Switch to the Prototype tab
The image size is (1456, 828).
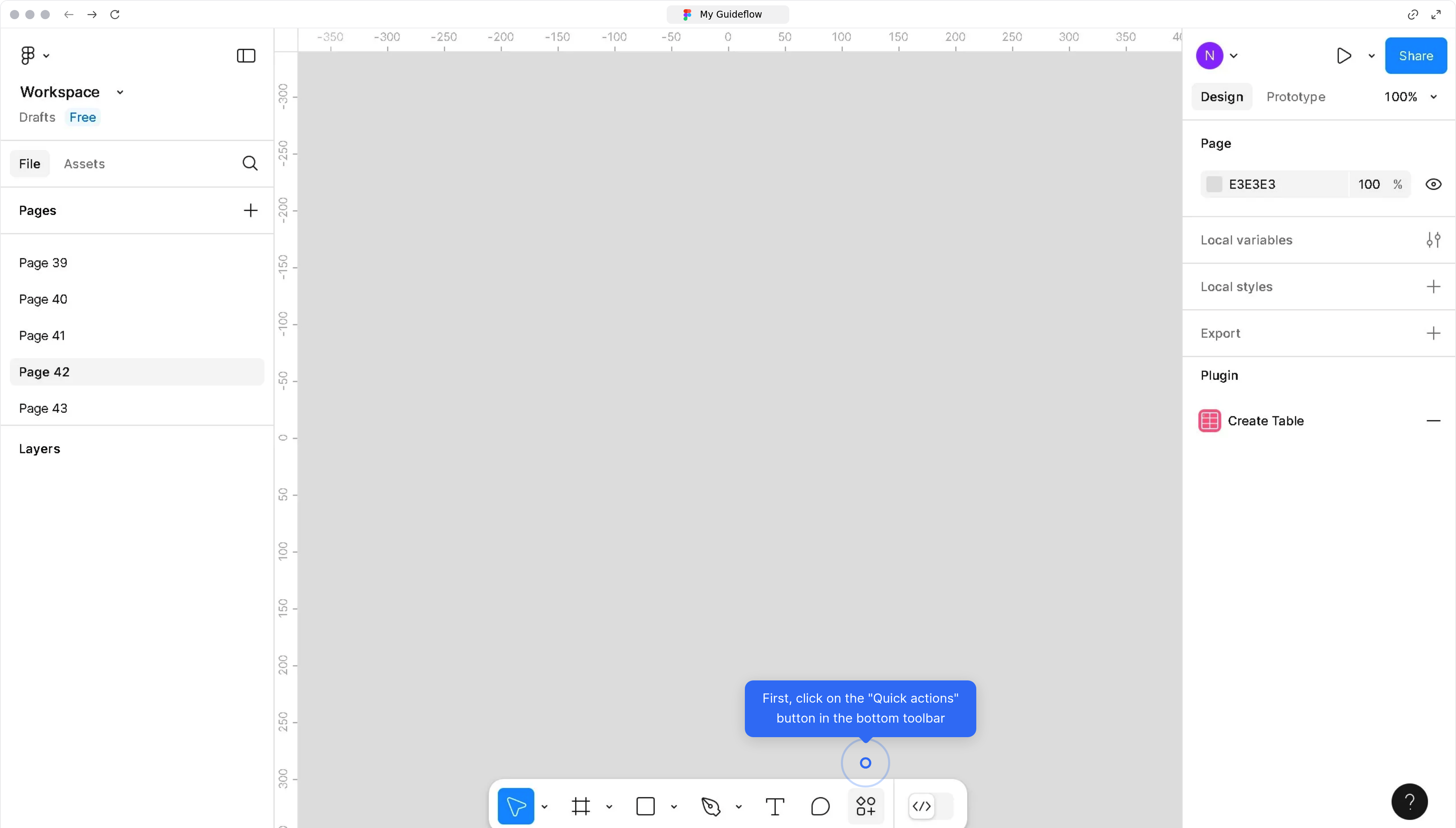[x=1296, y=97]
